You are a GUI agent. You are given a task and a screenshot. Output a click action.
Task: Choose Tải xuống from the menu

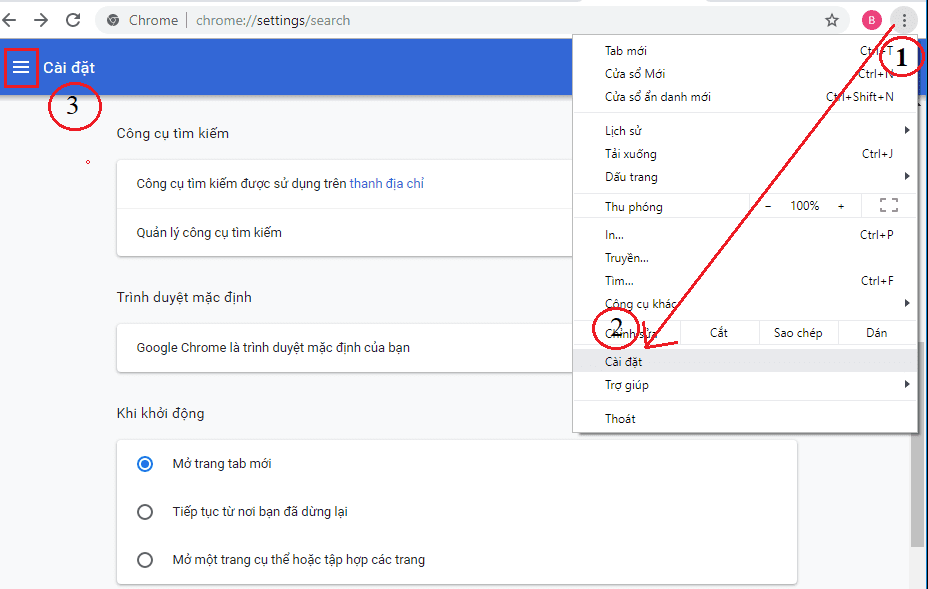[x=630, y=154]
